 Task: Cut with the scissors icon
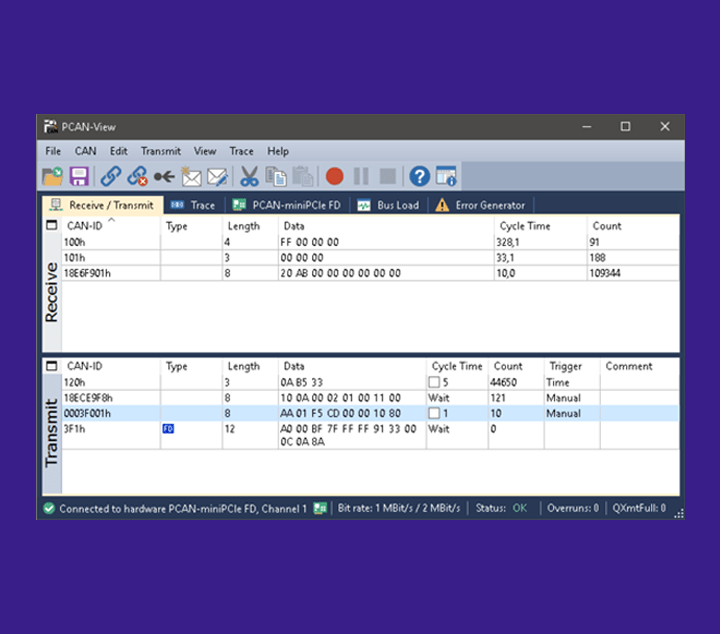pos(249,176)
